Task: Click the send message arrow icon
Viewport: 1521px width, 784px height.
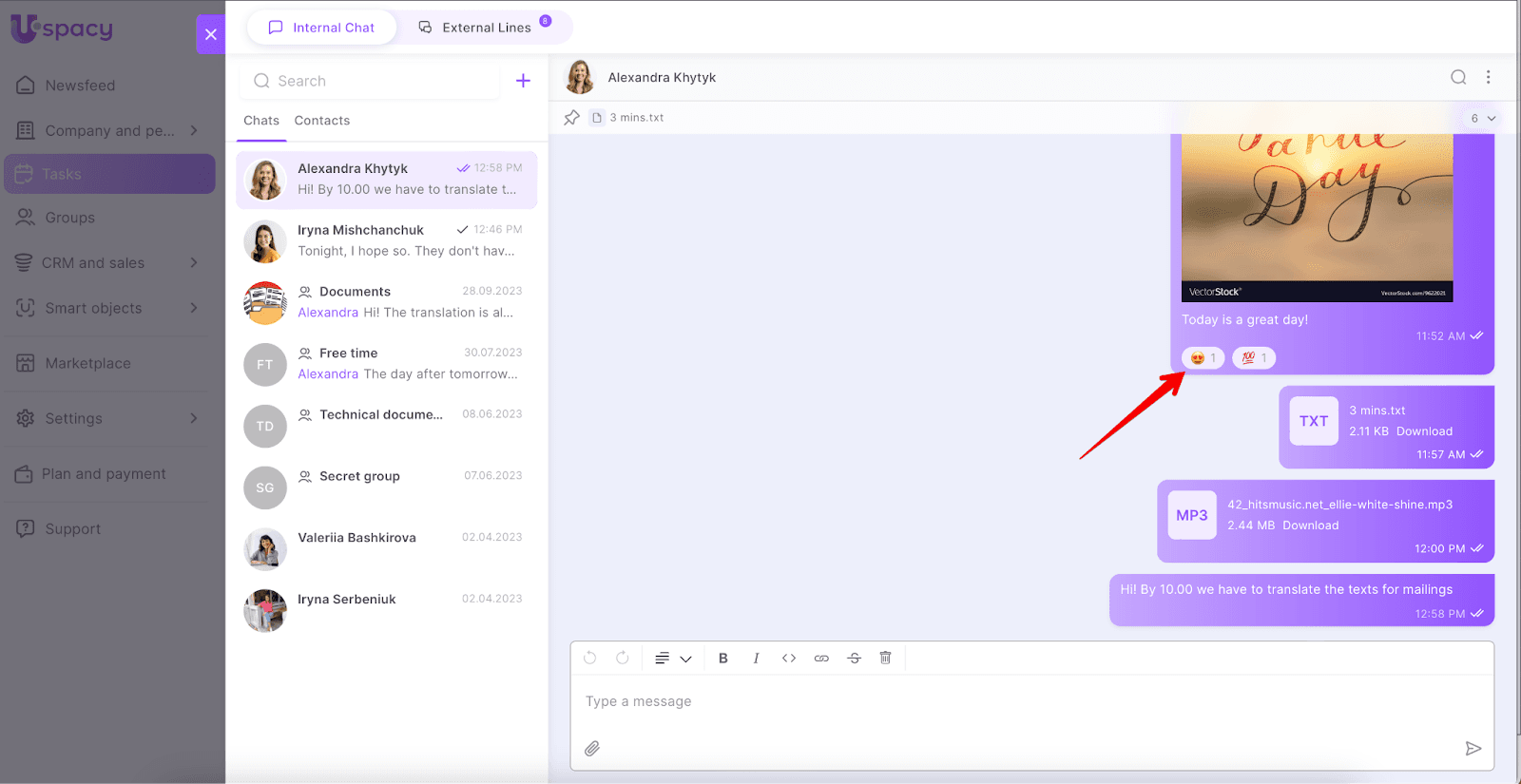Action: 1473,749
